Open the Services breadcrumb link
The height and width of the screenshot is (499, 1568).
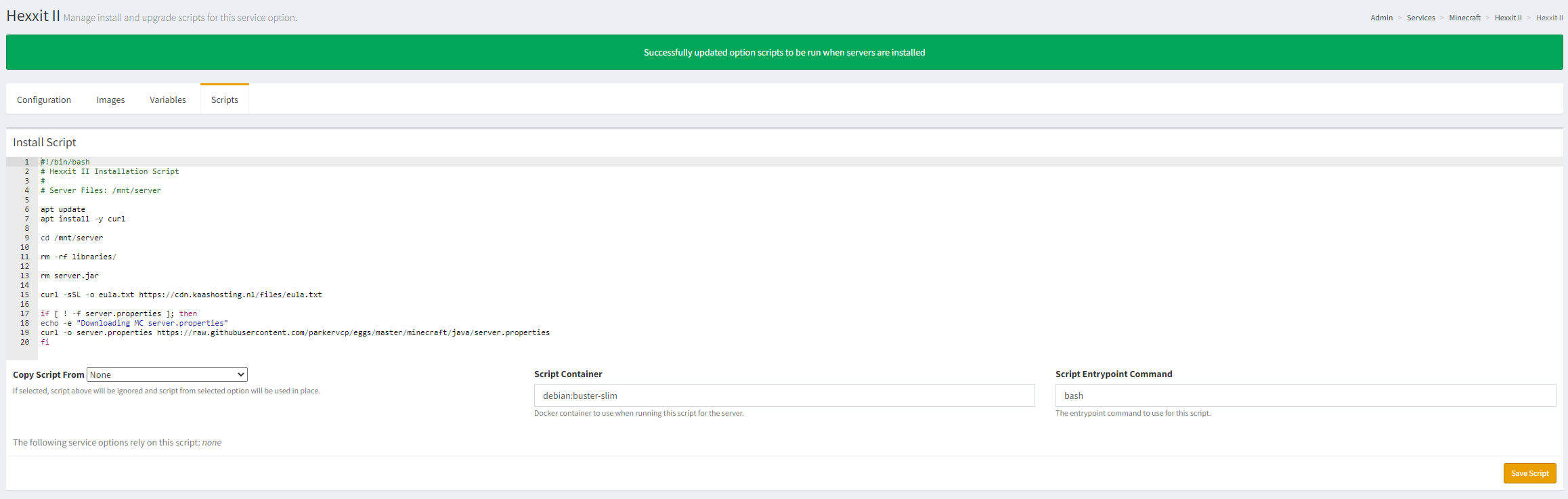click(1420, 18)
